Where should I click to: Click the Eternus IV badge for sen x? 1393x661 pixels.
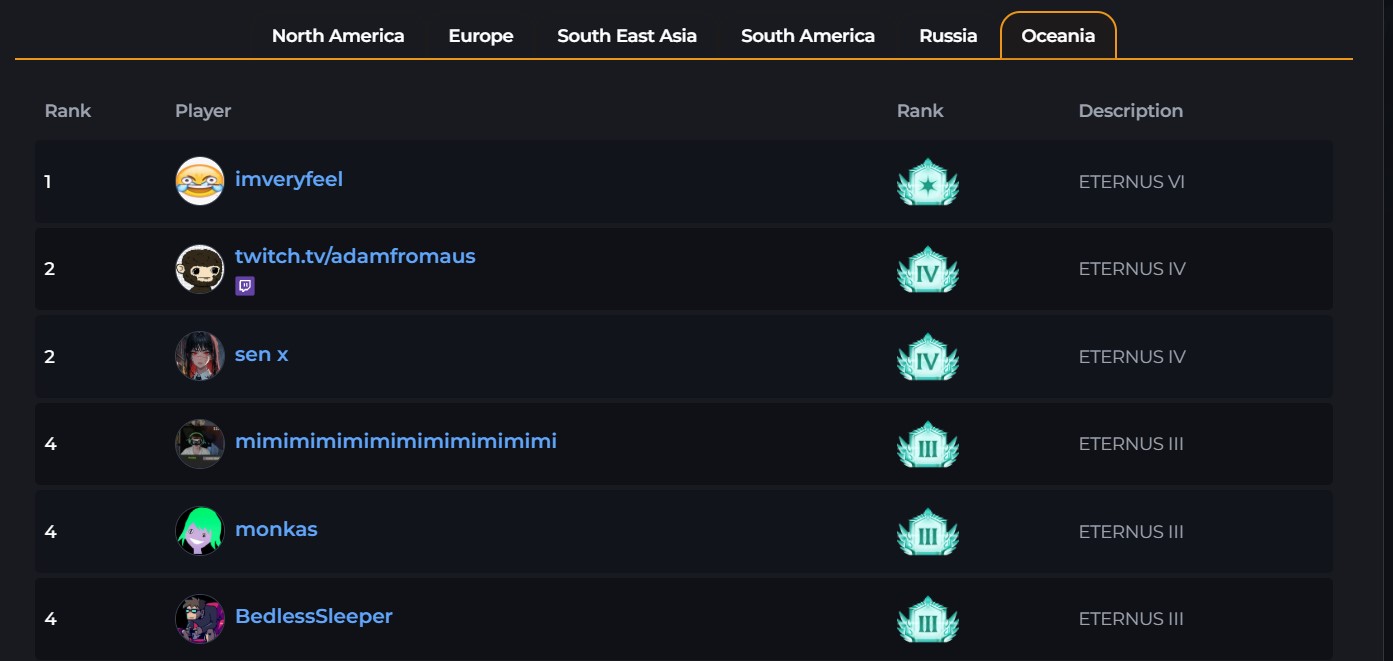coord(928,357)
